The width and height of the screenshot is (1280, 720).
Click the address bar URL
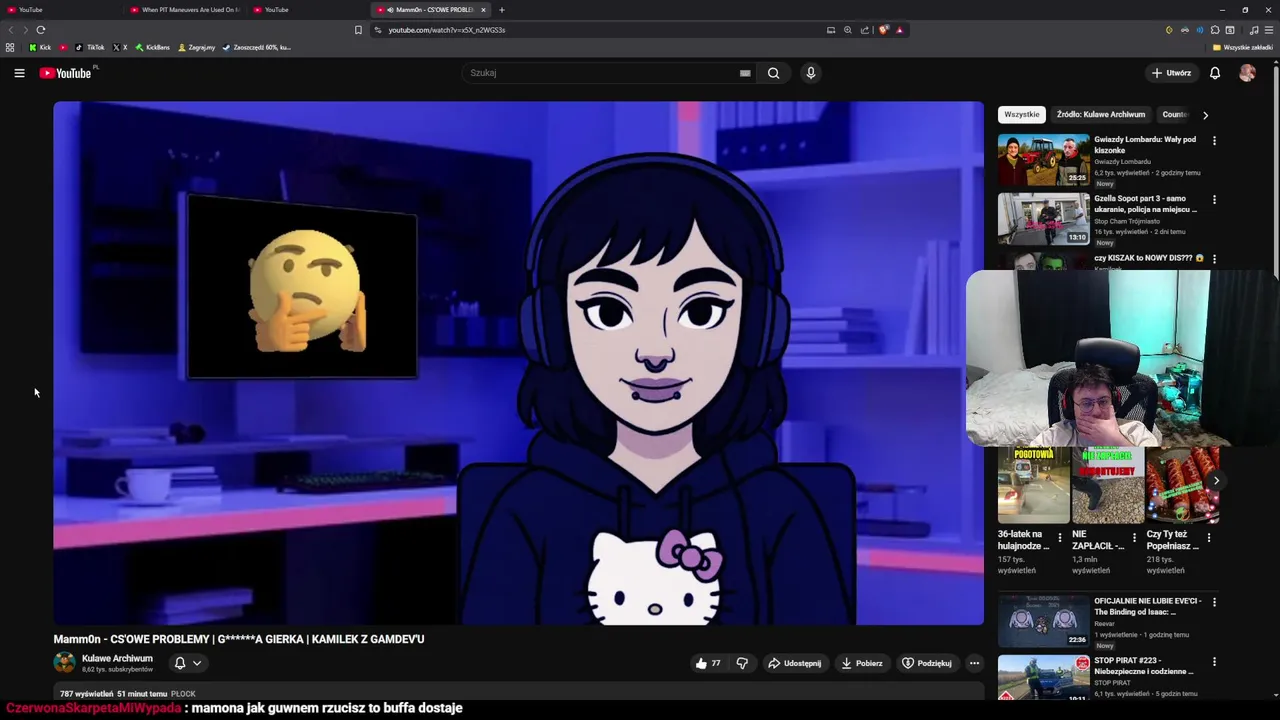click(x=446, y=30)
